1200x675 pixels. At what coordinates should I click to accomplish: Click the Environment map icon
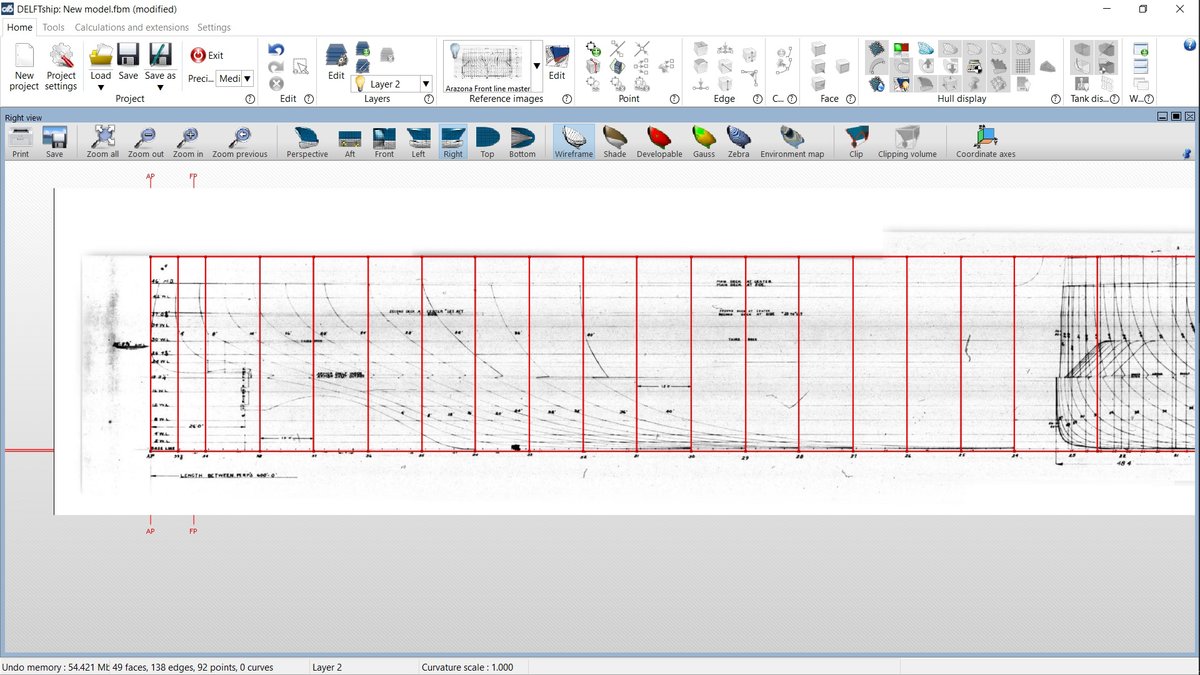791,141
